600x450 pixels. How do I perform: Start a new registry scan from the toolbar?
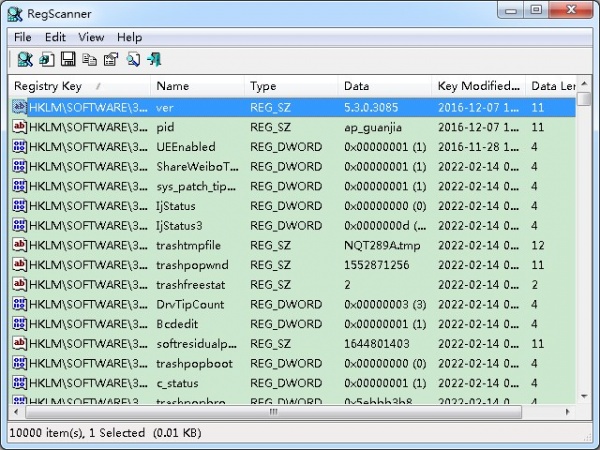[x=25, y=60]
